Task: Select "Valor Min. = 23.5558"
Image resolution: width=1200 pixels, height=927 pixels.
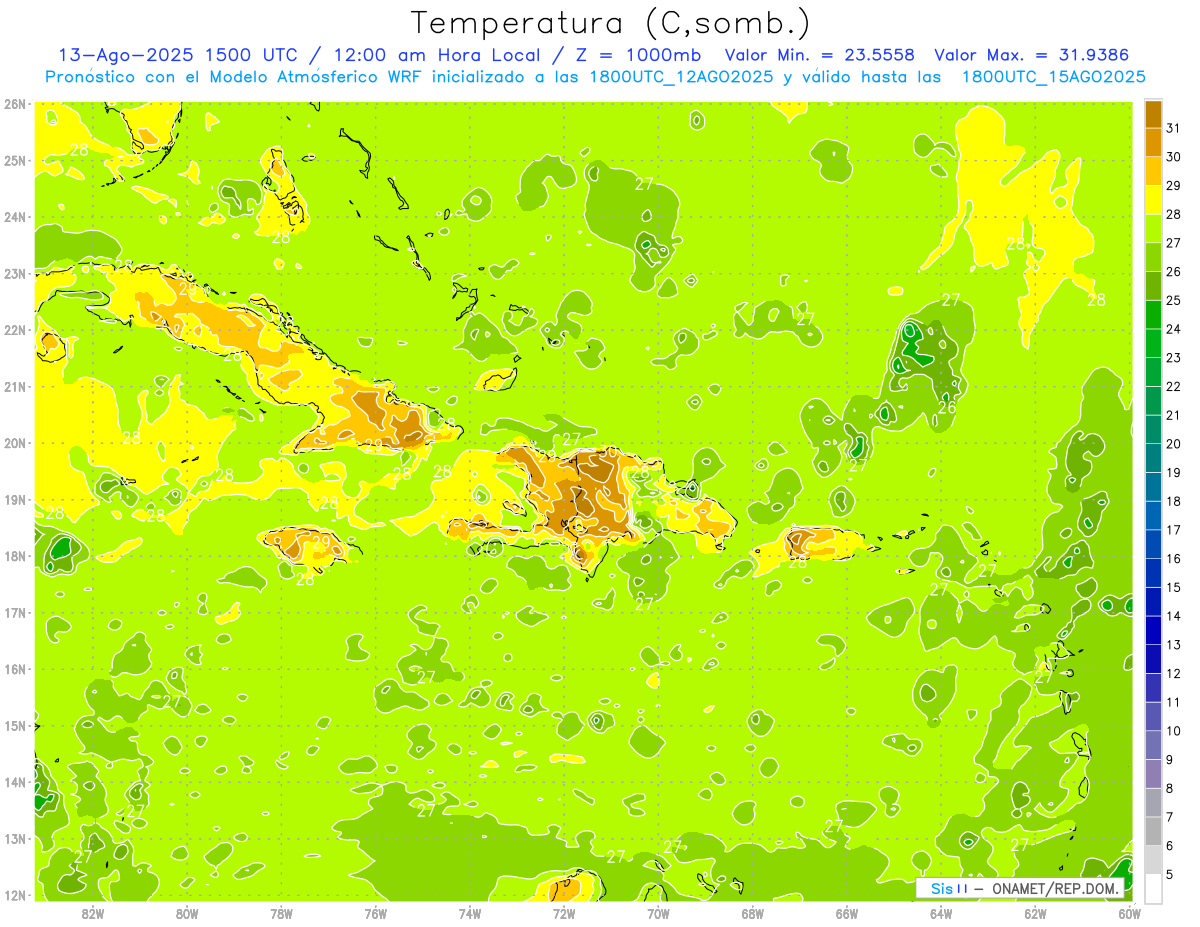Action: pos(819,55)
